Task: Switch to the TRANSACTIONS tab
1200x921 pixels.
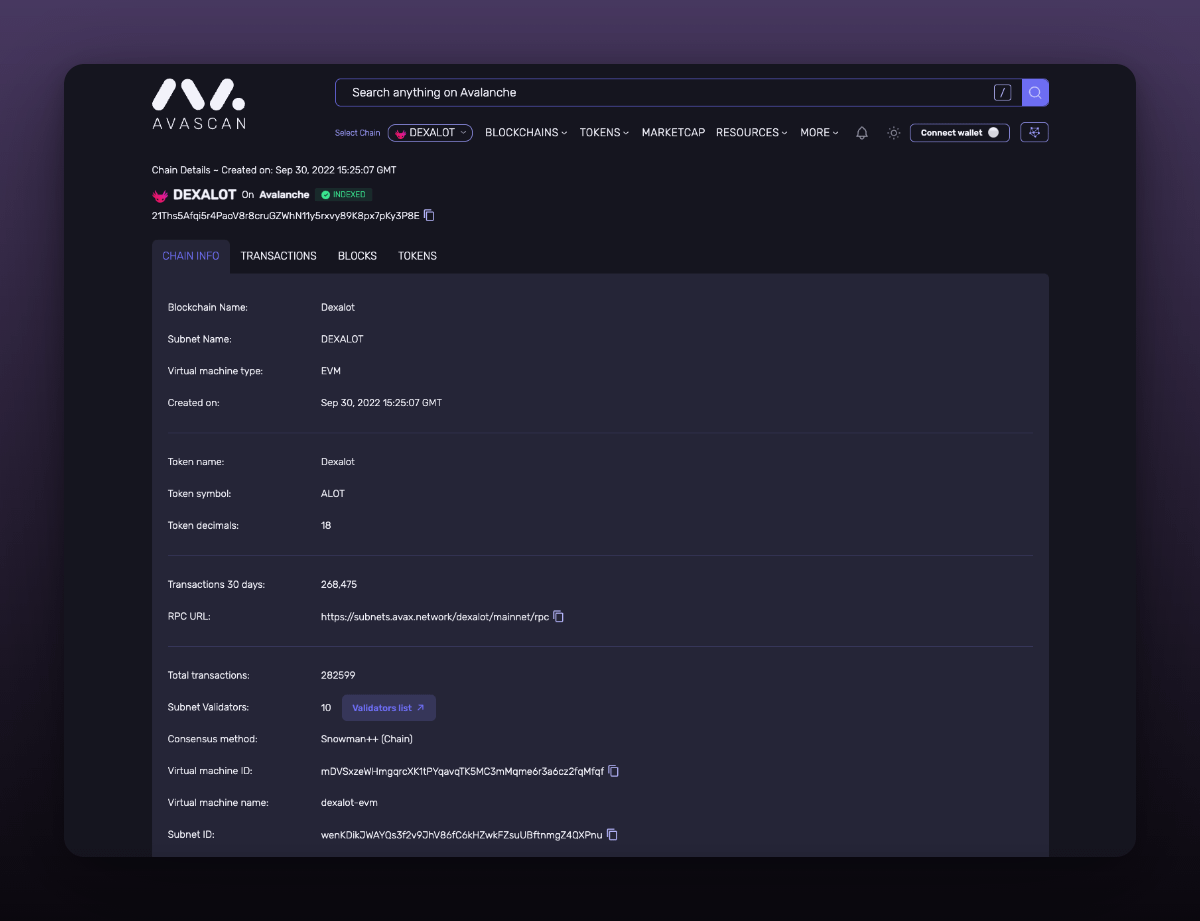Action: pyautogui.click(x=278, y=256)
